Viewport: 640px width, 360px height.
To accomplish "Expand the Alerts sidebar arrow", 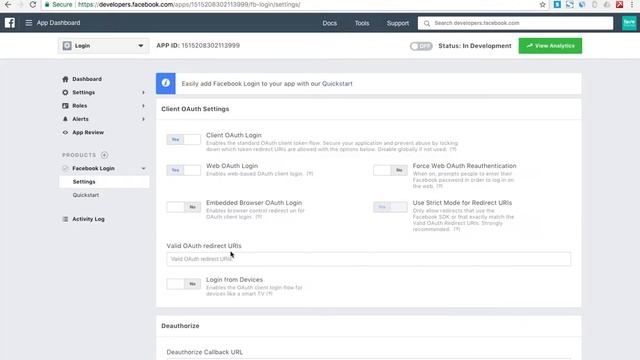I will [143, 119].
